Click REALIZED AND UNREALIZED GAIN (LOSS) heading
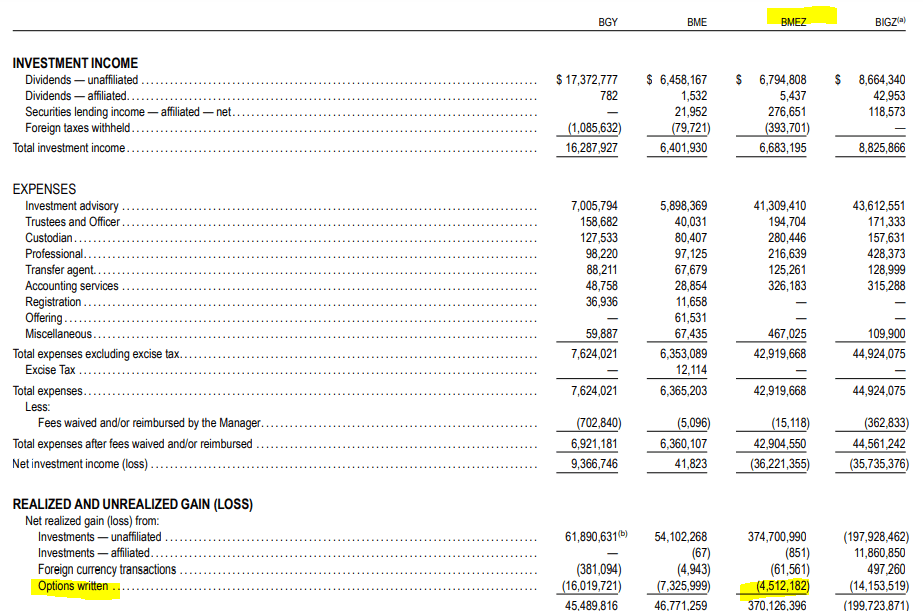This screenshot has height=611, width=923. coord(132,504)
